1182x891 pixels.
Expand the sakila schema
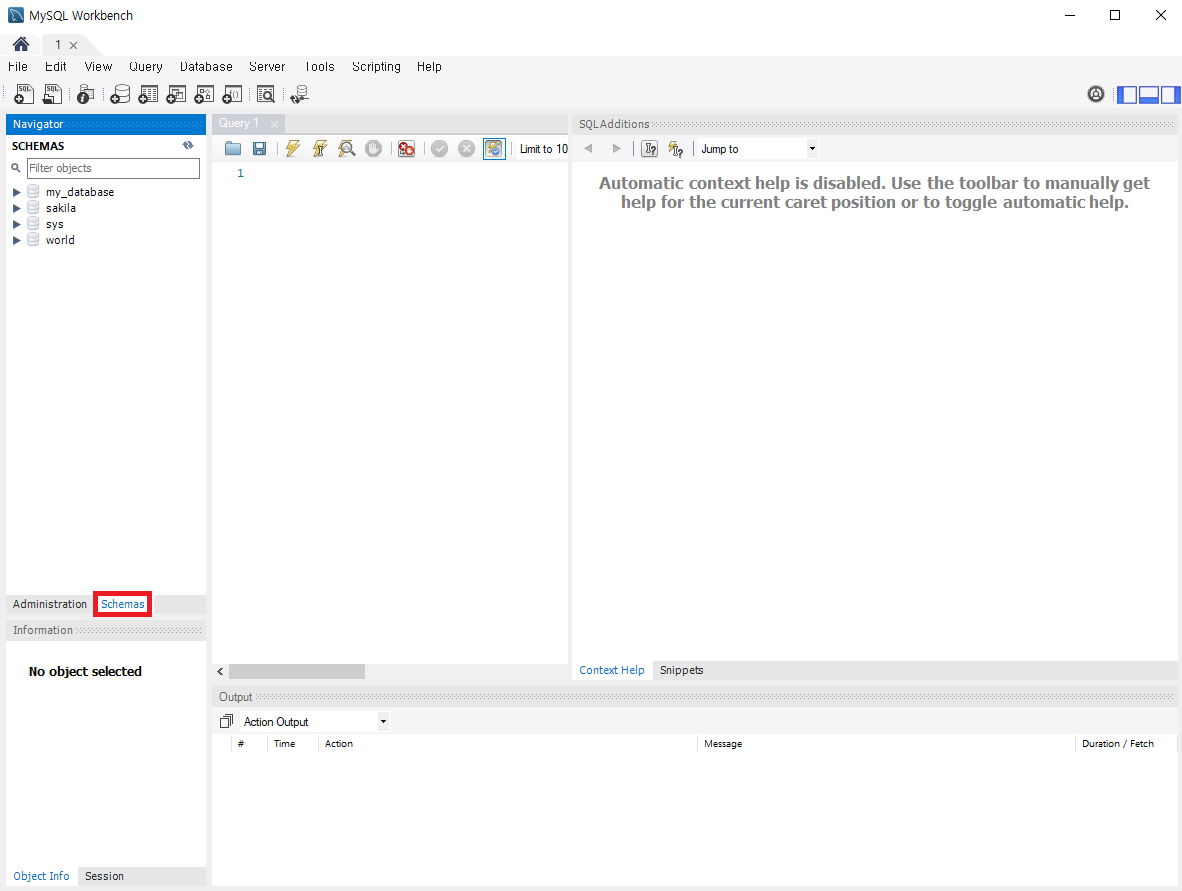(x=17, y=208)
